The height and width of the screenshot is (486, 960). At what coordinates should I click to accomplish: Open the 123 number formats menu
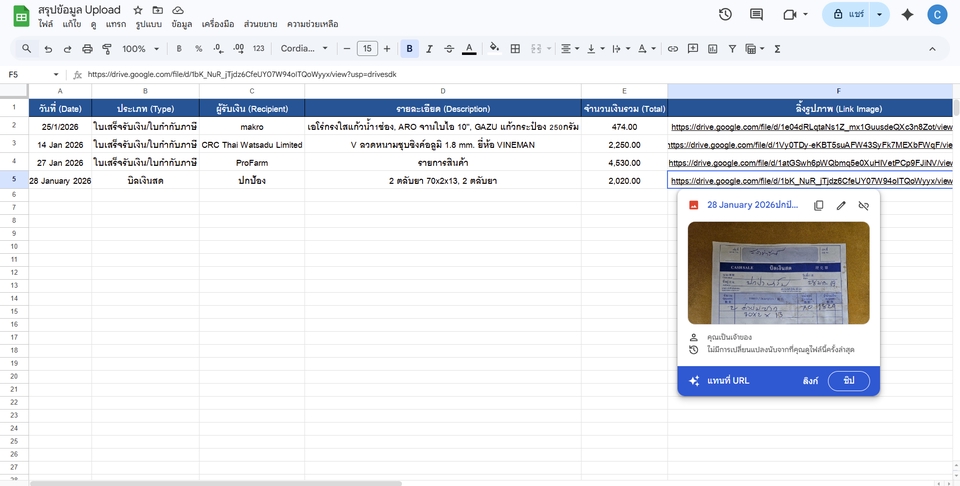tap(258, 49)
